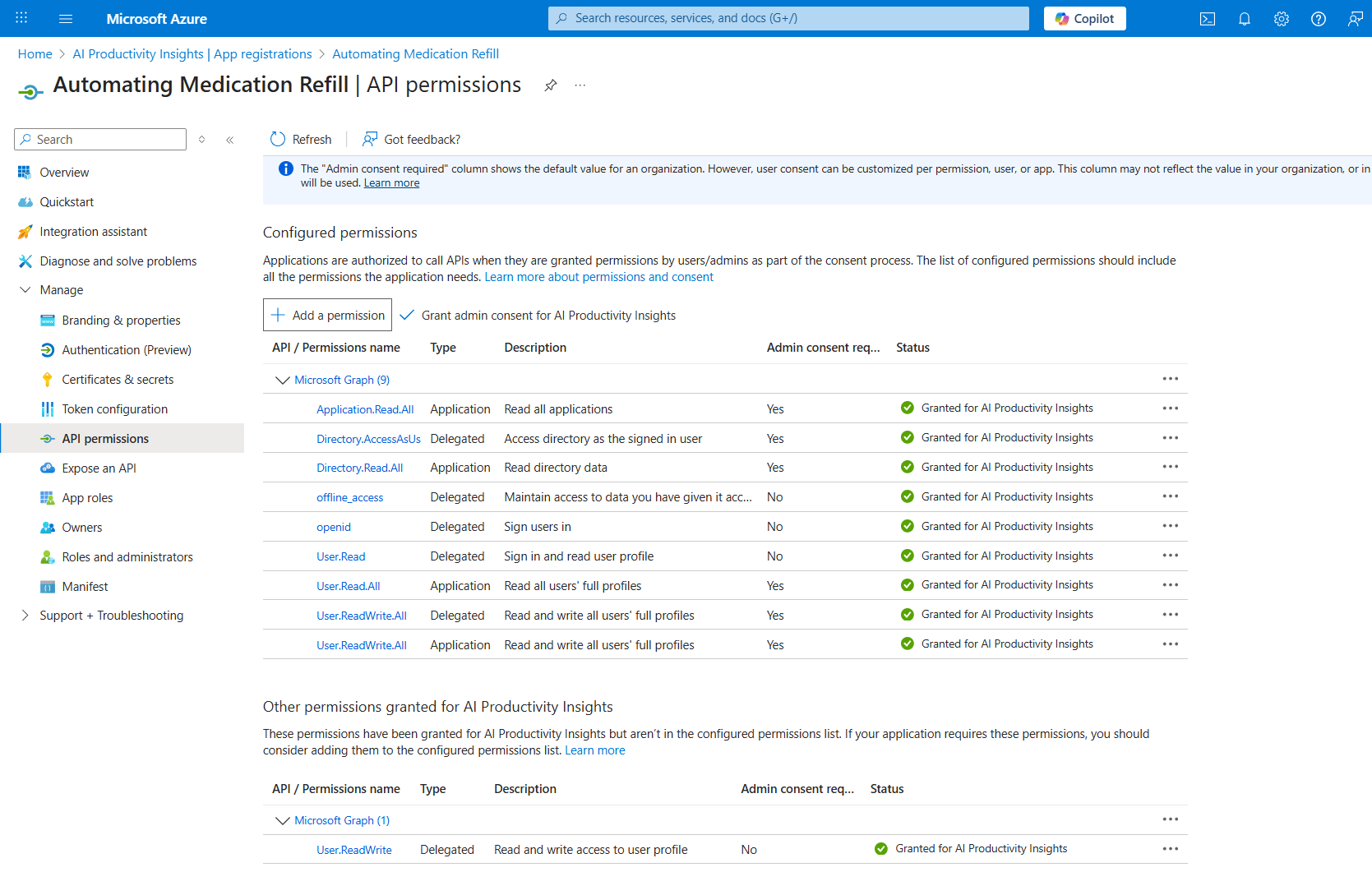The image size is (1372, 872).
Task: Grant admin consent for AI Productivity Insights
Action: click(538, 316)
